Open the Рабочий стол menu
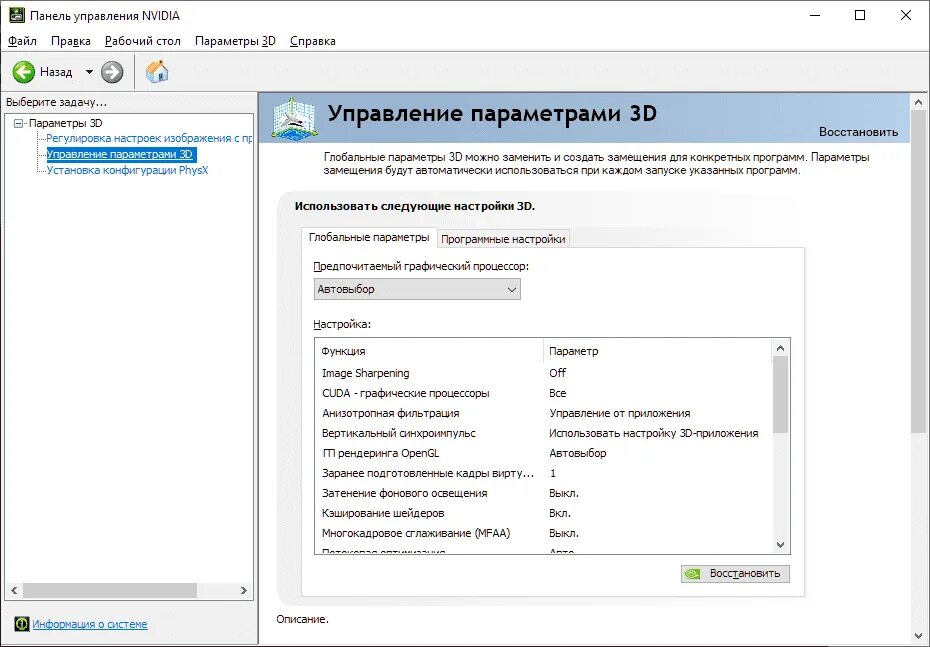The height and width of the screenshot is (647, 930). tap(142, 41)
